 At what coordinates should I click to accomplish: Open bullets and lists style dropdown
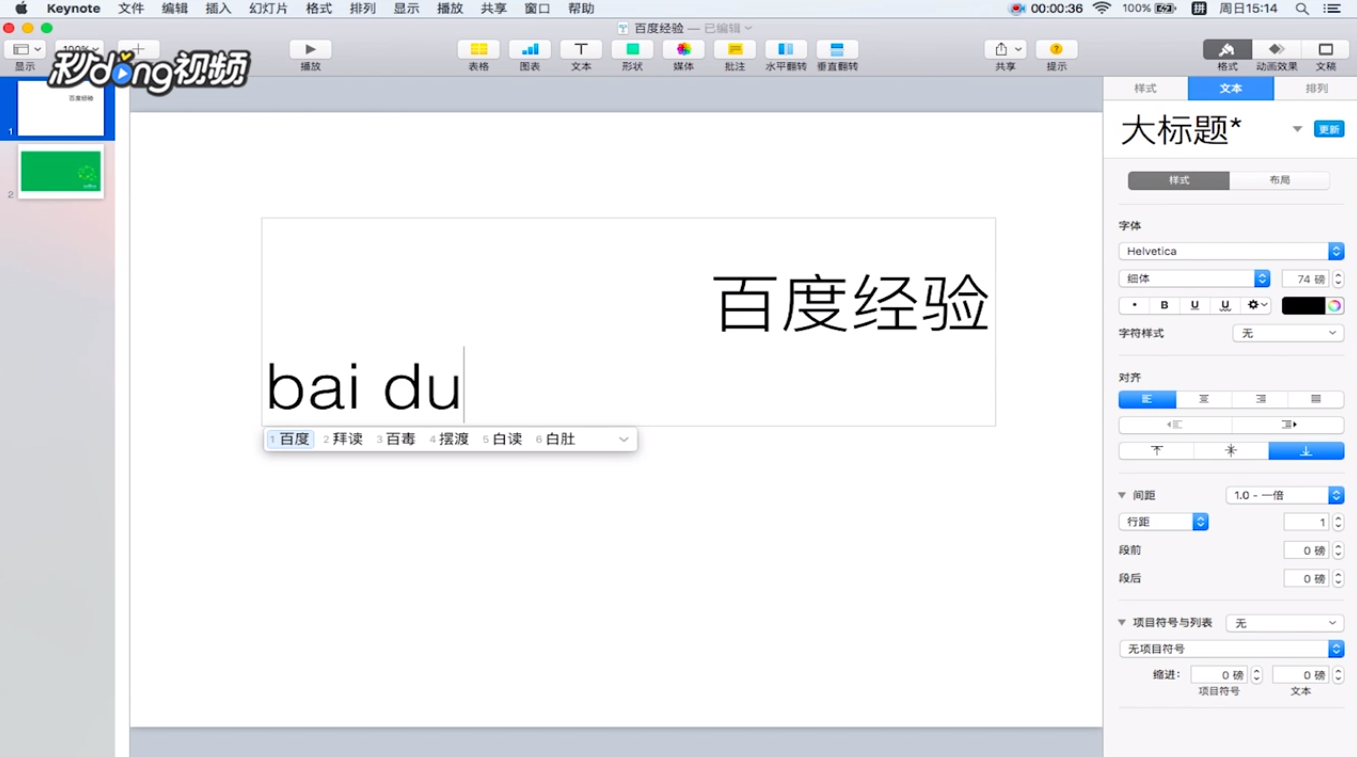(x=1285, y=623)
